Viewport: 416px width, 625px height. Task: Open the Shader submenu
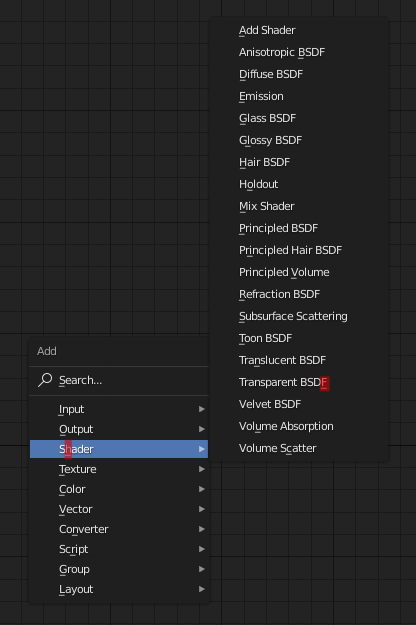119,449
